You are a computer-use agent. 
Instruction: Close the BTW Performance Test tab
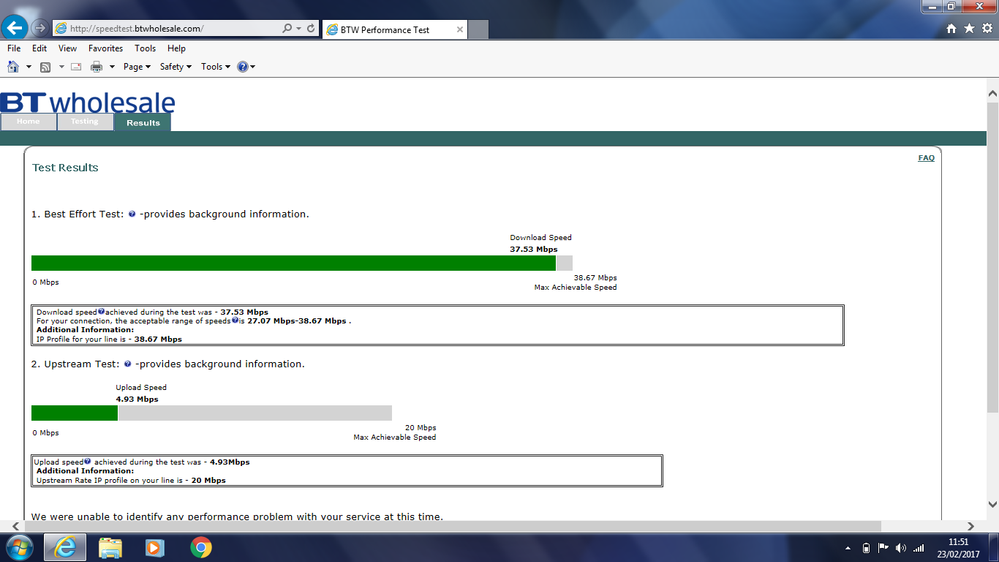coord(459,29)
